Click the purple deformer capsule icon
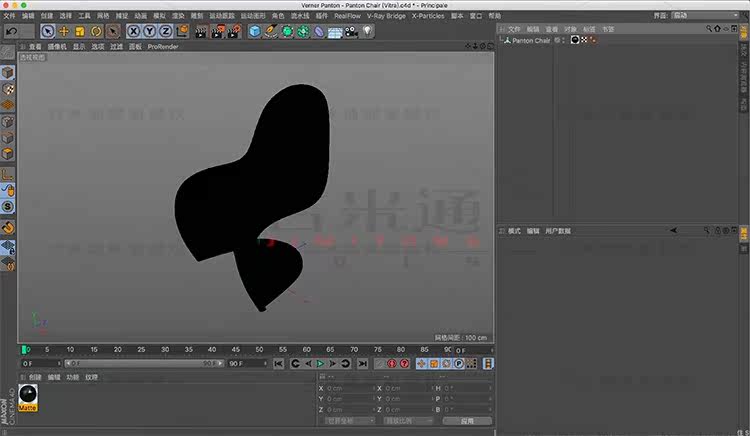This screenshot has width=750, height=436. click(319, 32)
